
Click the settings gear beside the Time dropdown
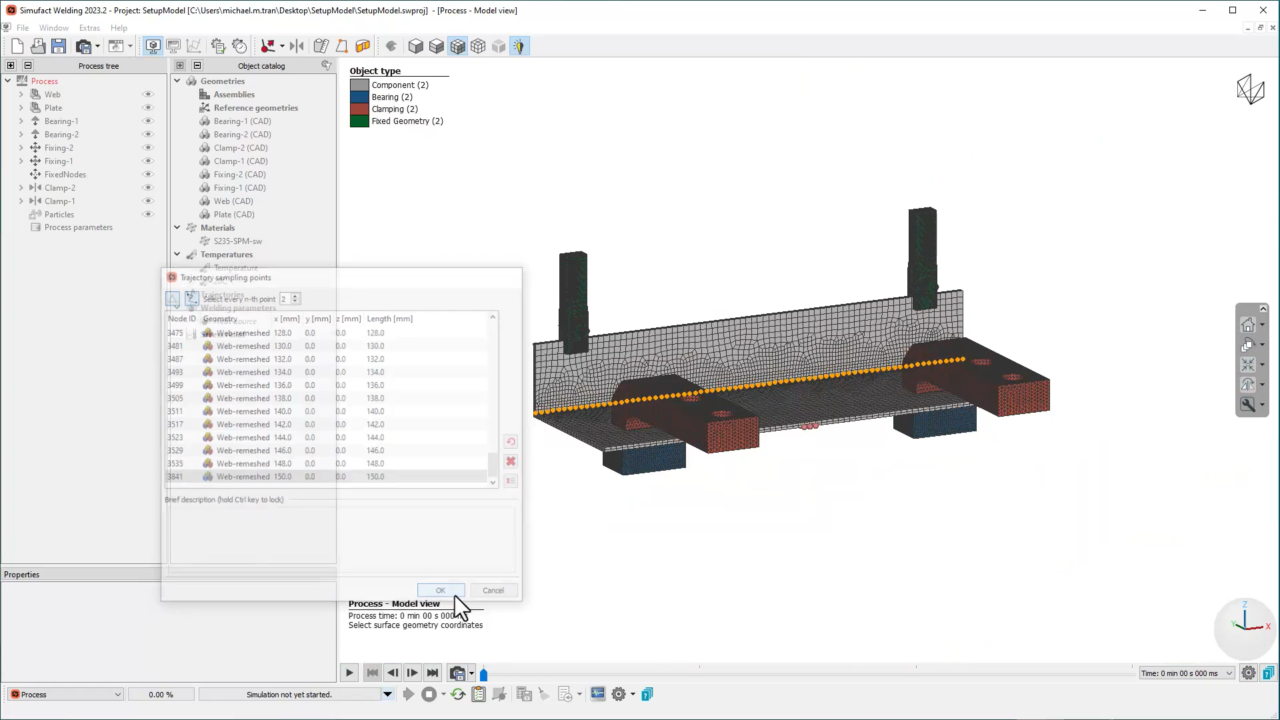pos(1249,673)
